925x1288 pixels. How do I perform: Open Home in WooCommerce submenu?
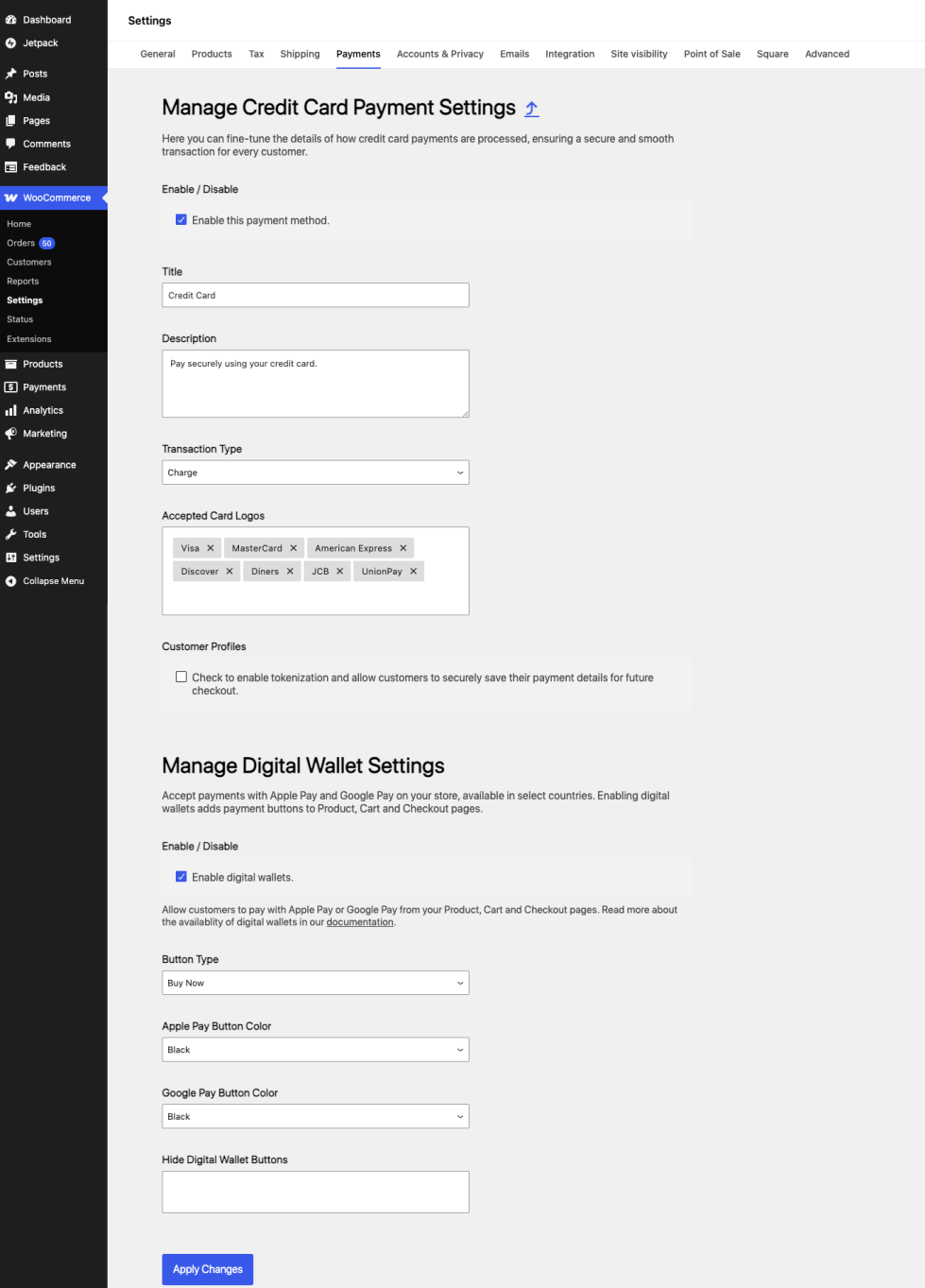pyautogui.click(x=19, y=224)
